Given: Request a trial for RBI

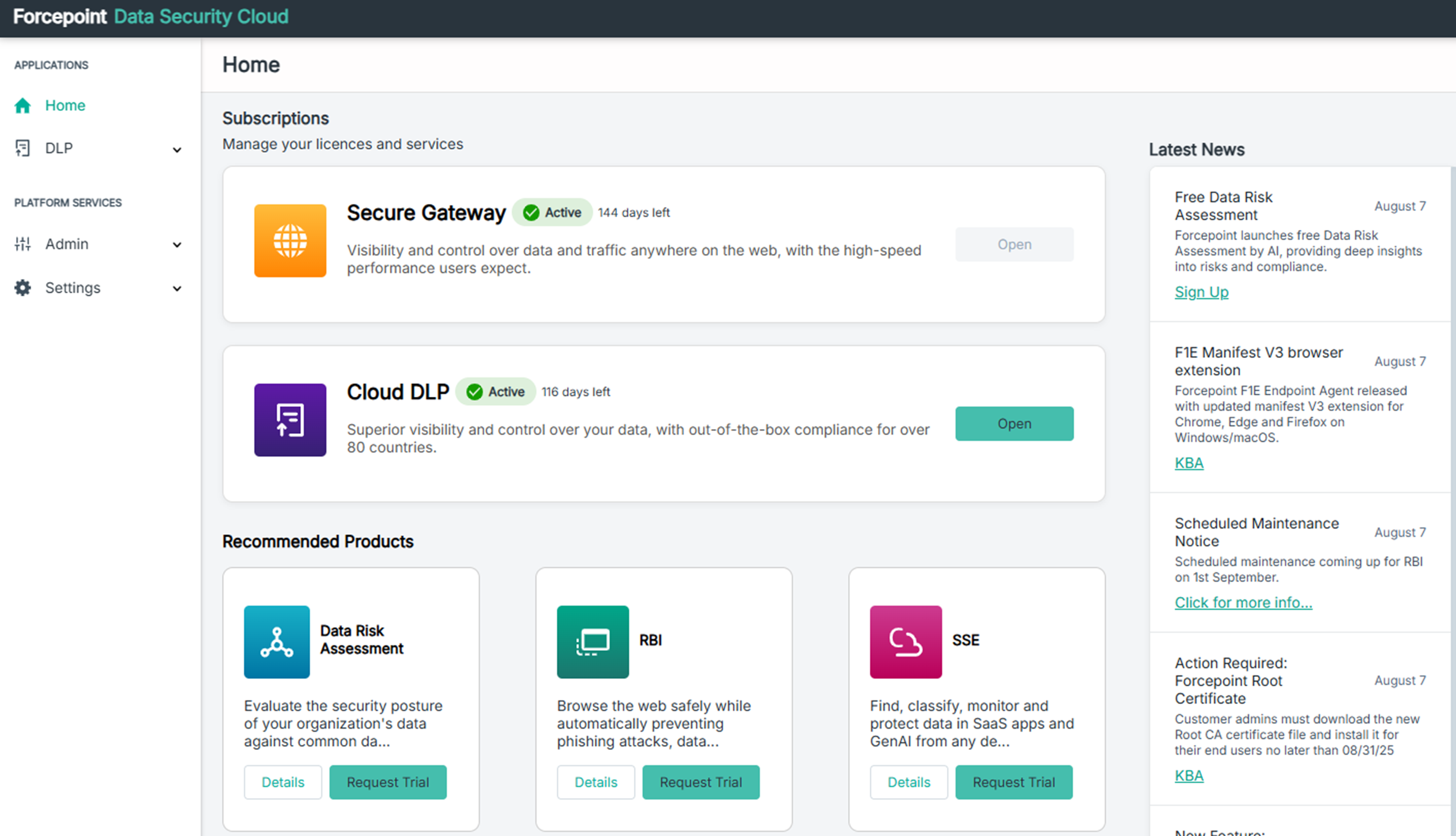Looking at the screenshot, I should pyautogui.click(x=700, y=782).
